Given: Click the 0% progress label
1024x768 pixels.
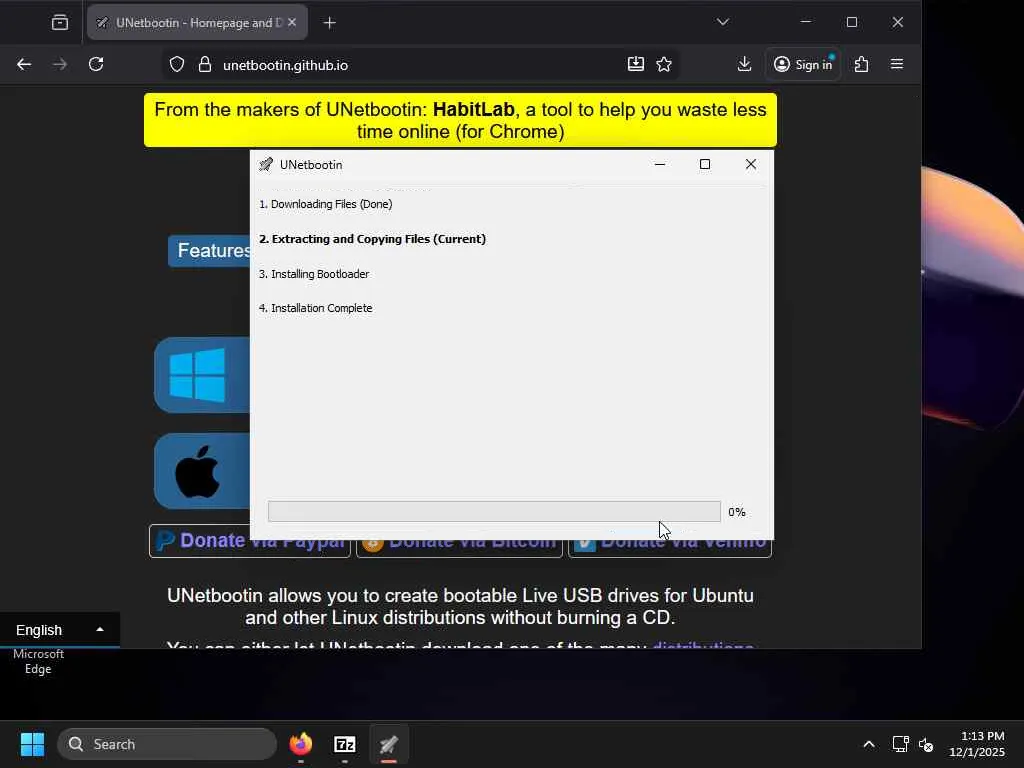Looking at the screenshot, I should [737, 512].
